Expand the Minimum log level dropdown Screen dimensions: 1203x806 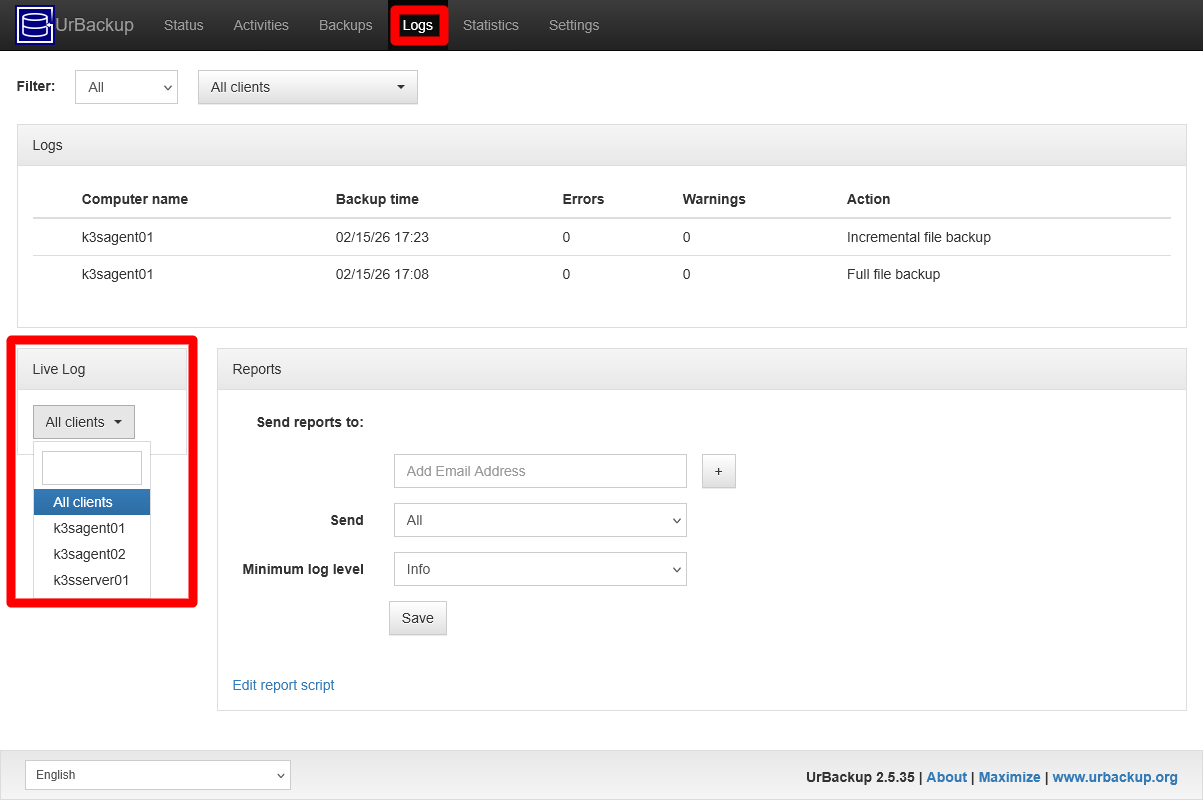coord(540,569)
